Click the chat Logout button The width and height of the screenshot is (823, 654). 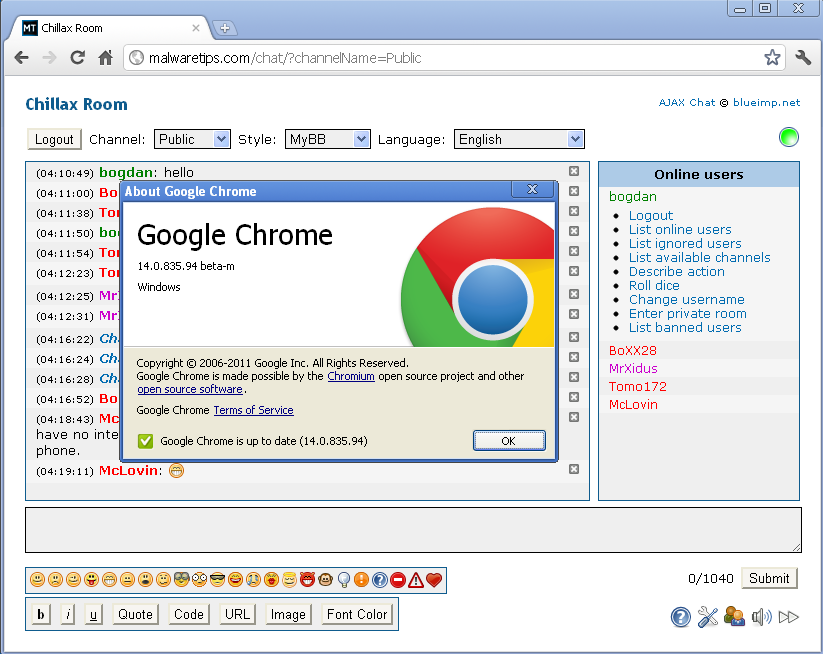click(54, 139)
